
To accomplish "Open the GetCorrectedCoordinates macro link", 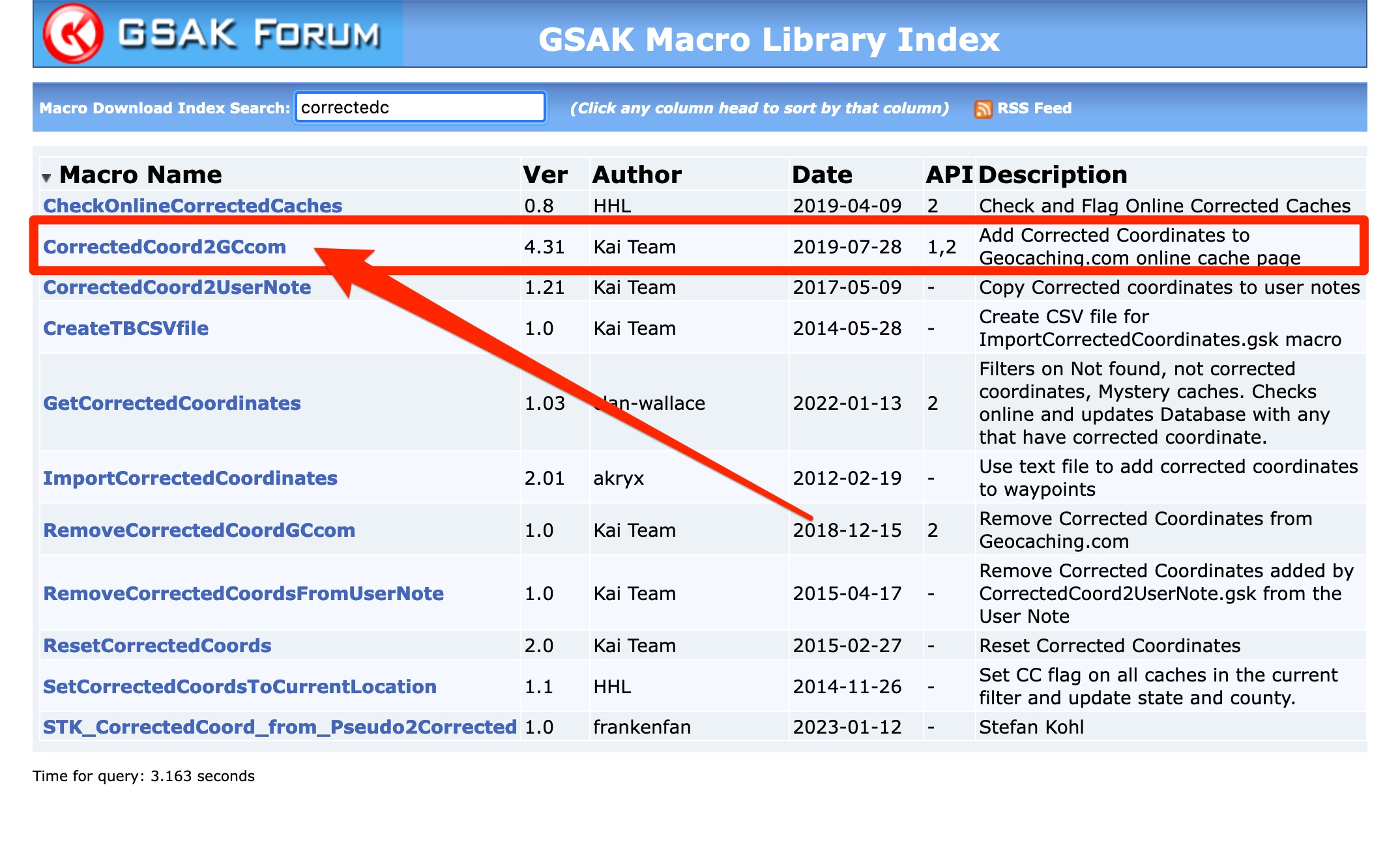I will tap(172, 403).
